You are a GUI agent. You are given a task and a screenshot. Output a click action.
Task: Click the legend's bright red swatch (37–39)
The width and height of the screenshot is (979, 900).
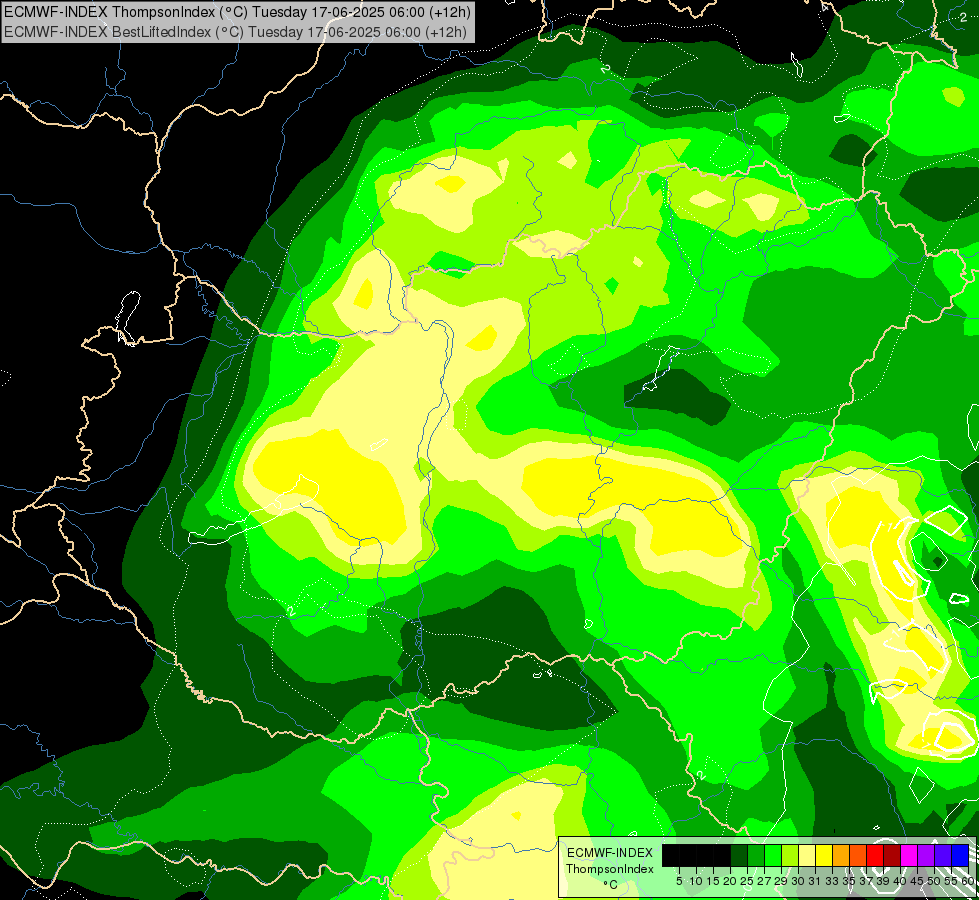(x=875, y=855)
